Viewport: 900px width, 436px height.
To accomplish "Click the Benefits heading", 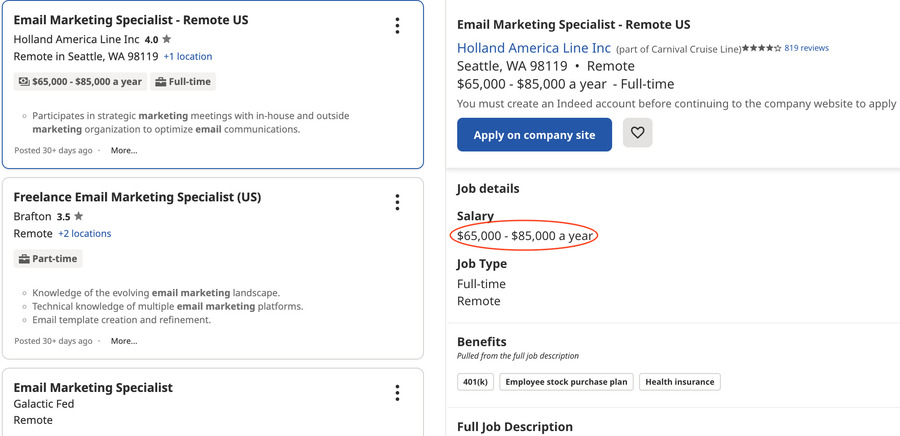I will (482, 342).
